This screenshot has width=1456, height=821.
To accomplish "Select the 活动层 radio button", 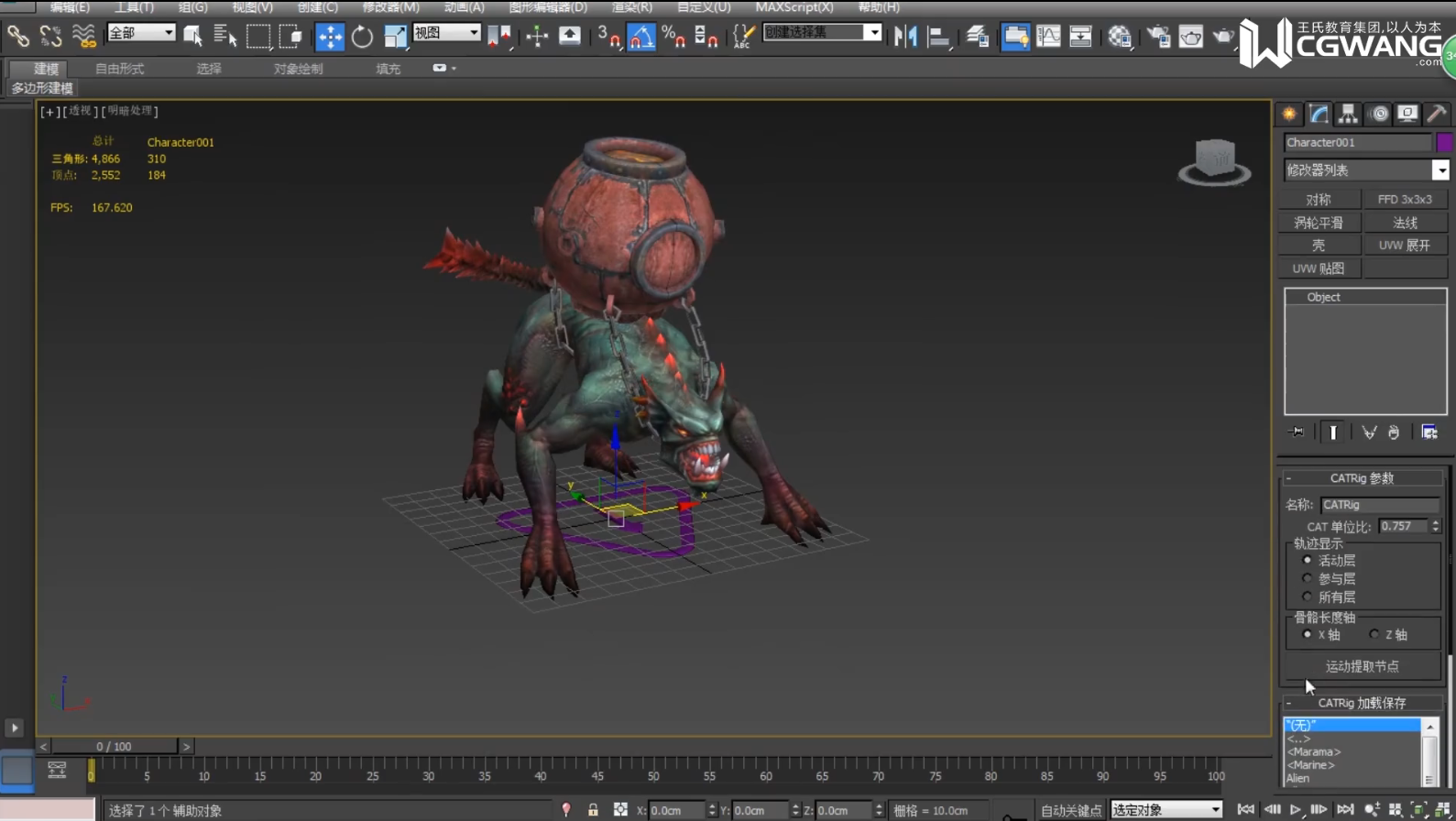I will pos(1307,560).
